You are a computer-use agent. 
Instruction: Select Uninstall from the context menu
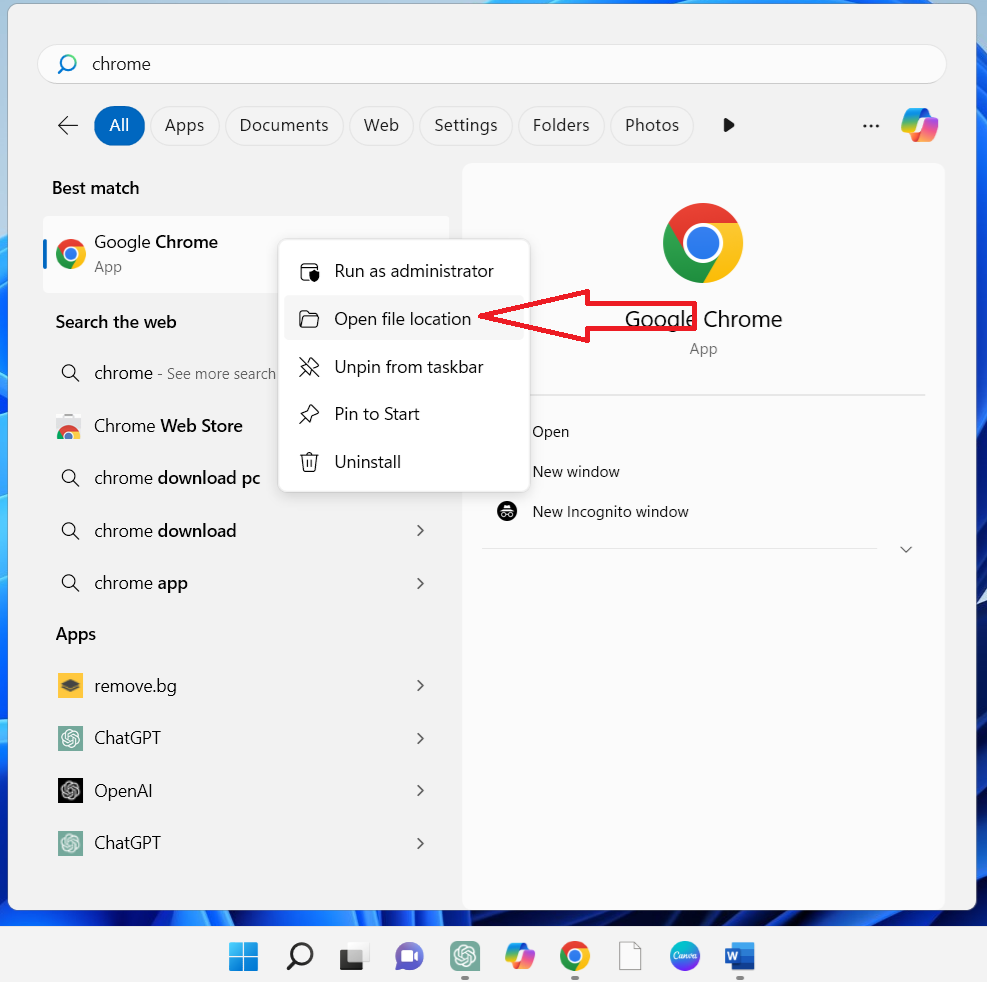click(x=404, y=462)
